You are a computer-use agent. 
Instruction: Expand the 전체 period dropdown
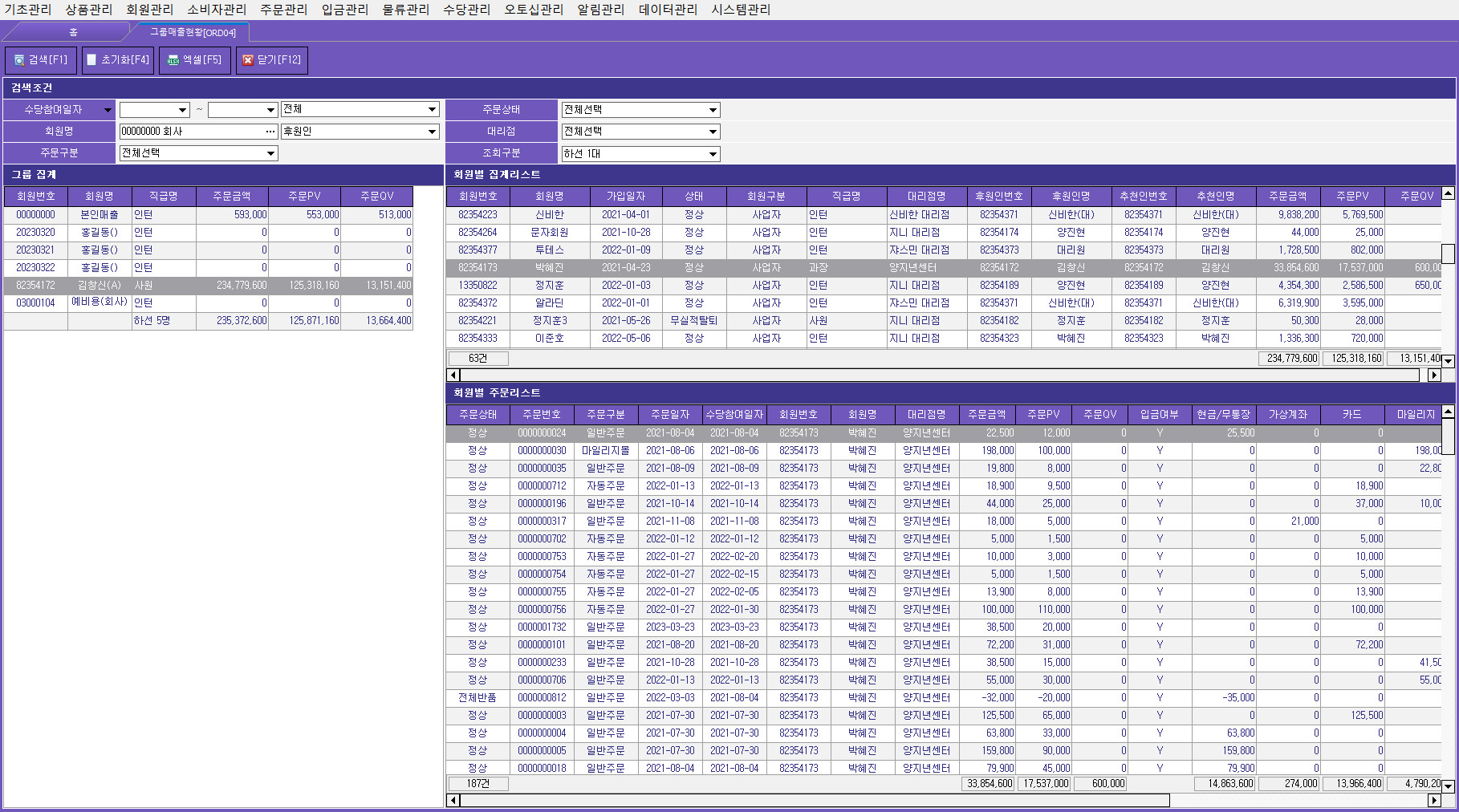432,110
